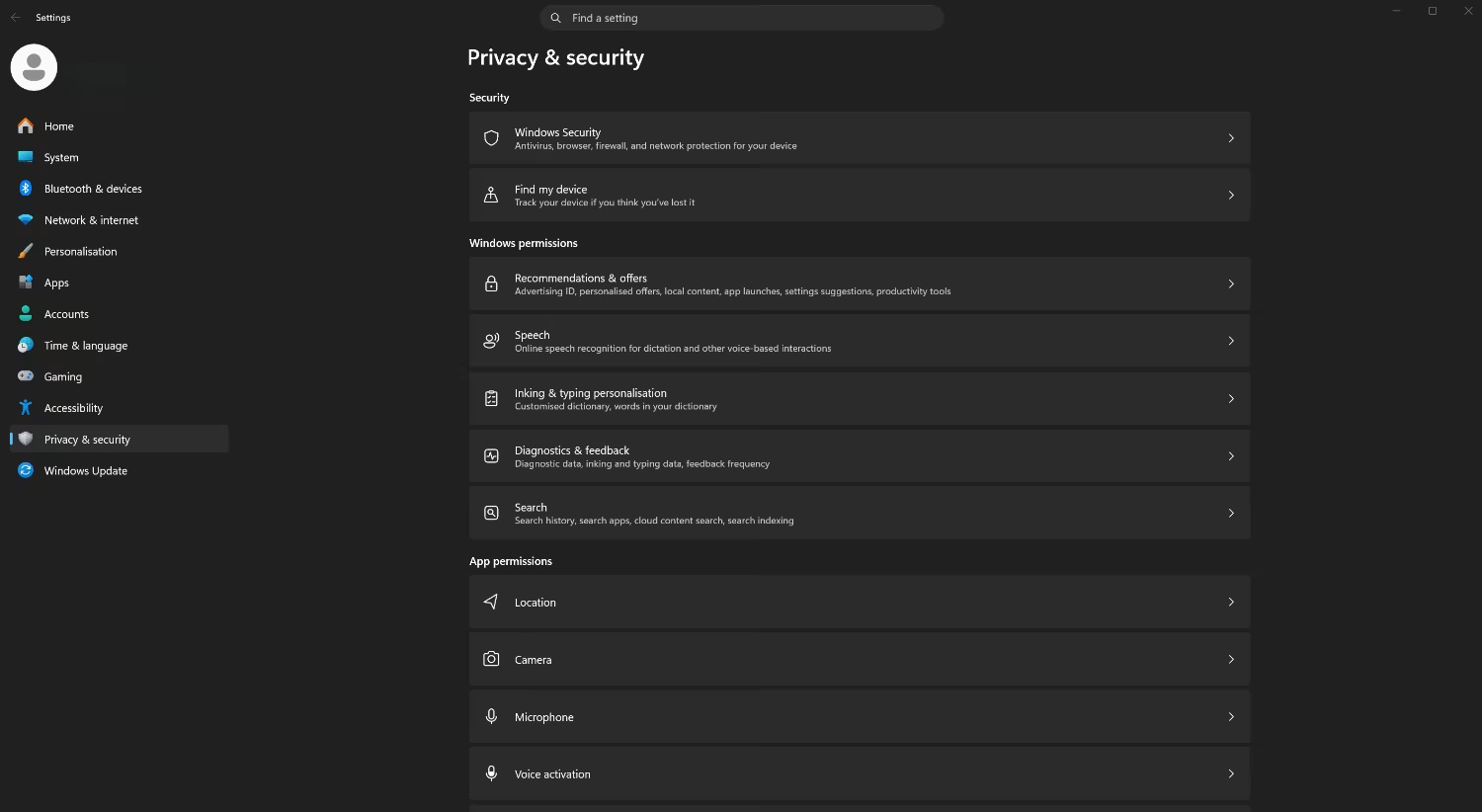
Task: Open the Camera row chevron
Action: tap(1231, 659)
